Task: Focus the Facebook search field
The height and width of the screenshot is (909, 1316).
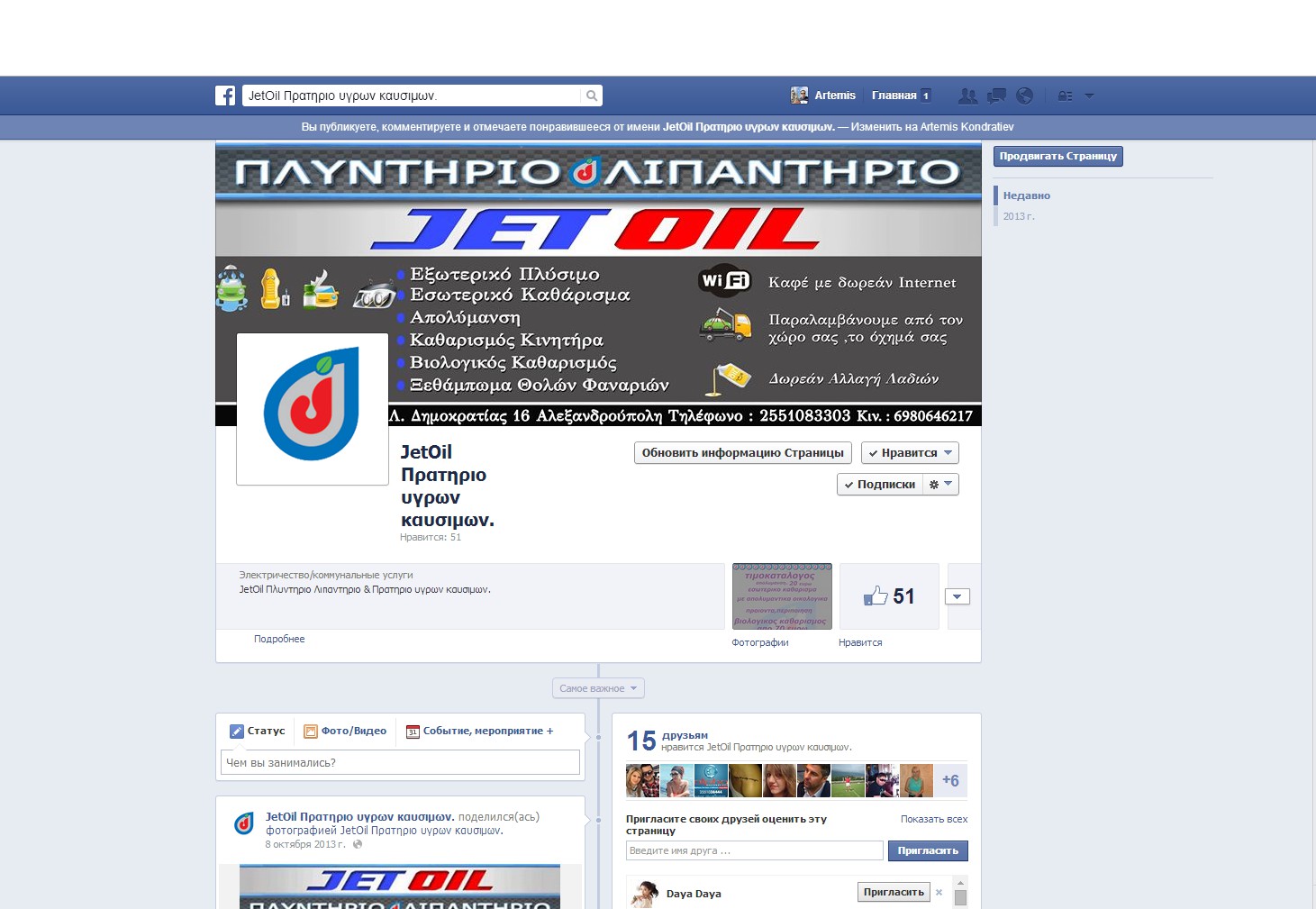Action: 412,95
